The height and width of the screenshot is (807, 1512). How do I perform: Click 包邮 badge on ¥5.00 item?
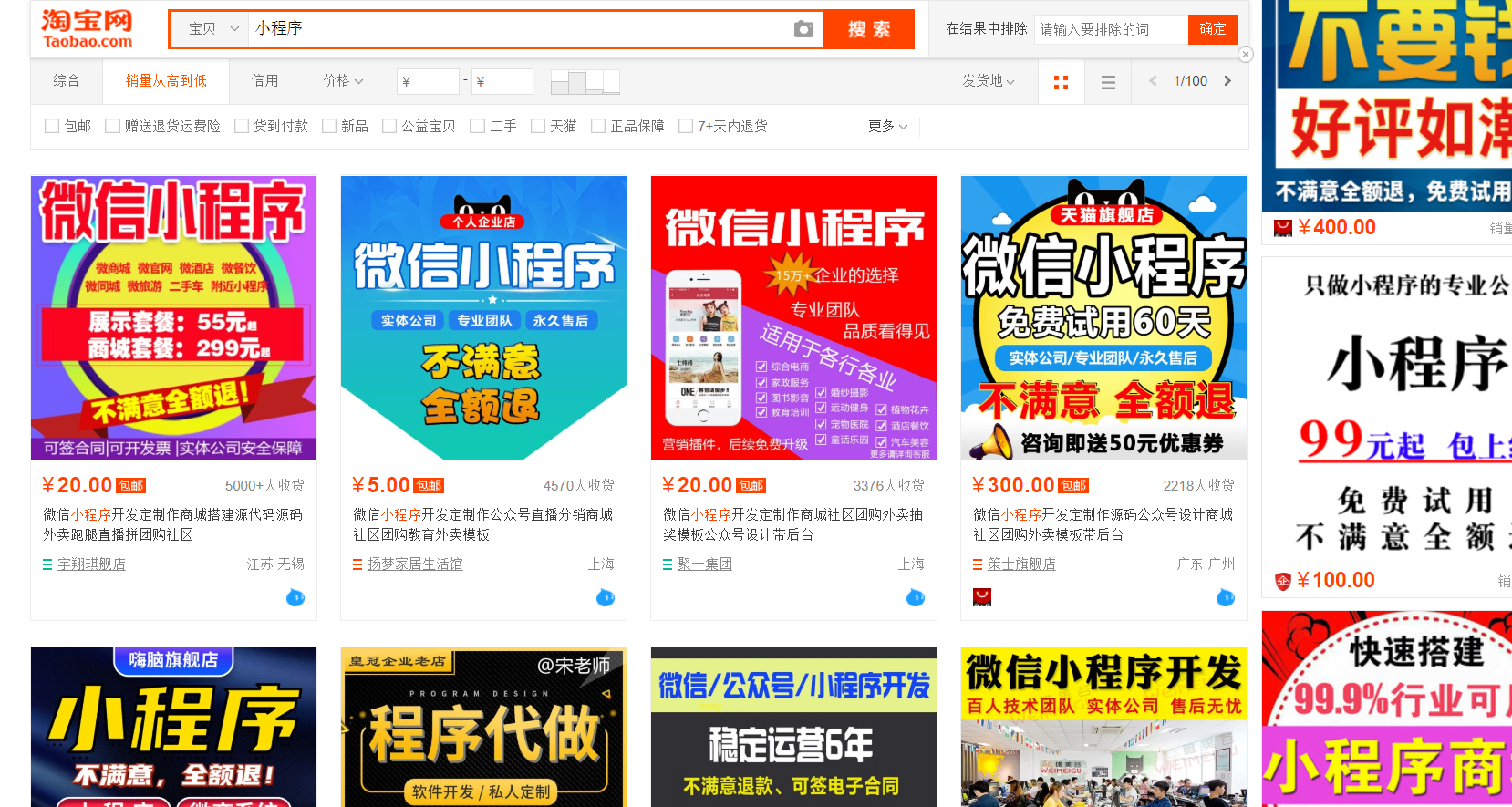coord(429,486)
